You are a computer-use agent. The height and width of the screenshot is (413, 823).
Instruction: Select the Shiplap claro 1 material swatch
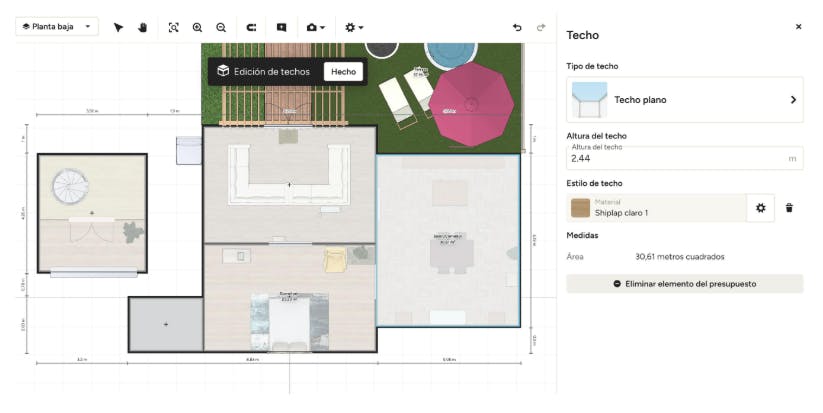point(580,208)
